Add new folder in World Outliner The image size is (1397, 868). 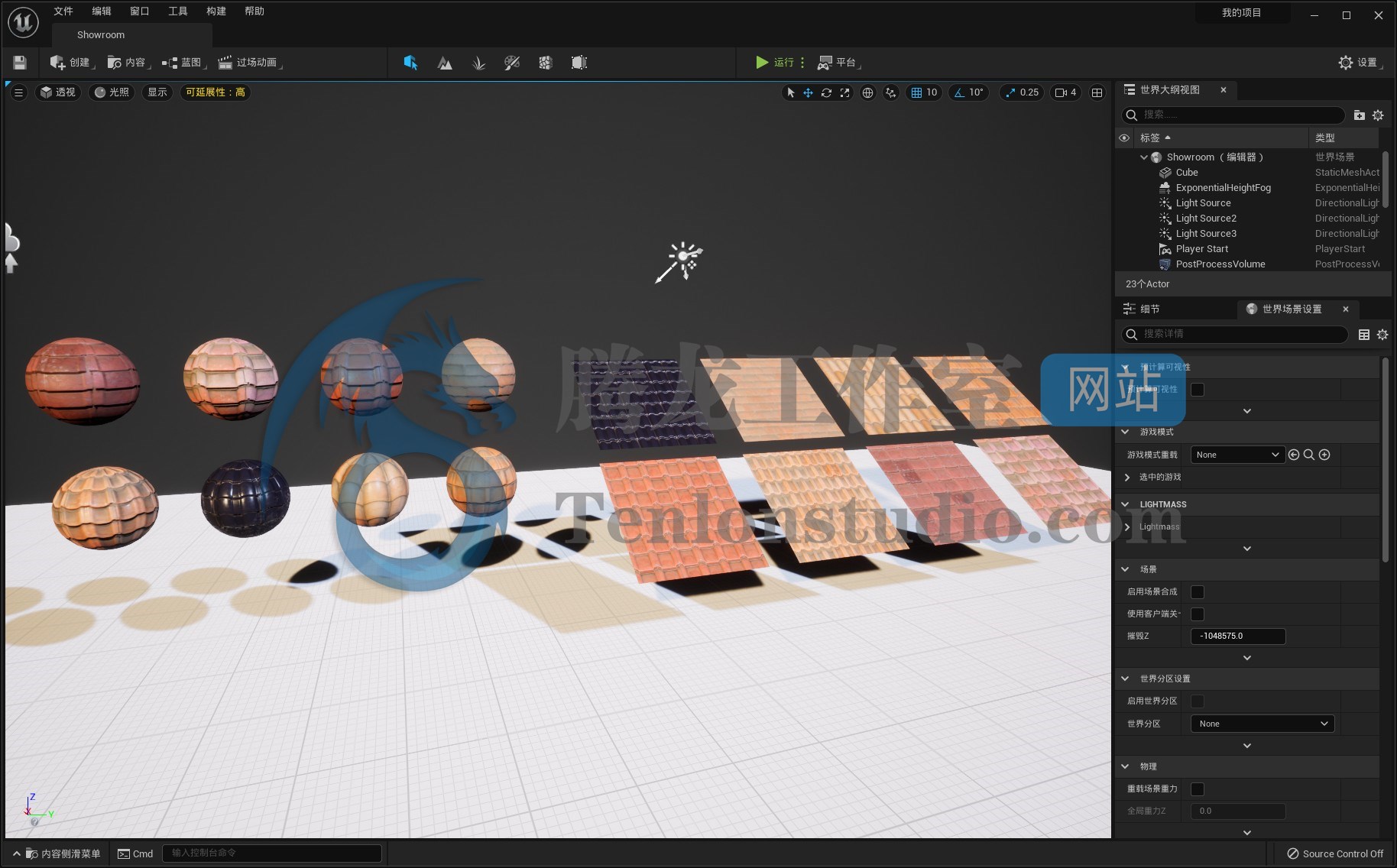(1359, 115)
